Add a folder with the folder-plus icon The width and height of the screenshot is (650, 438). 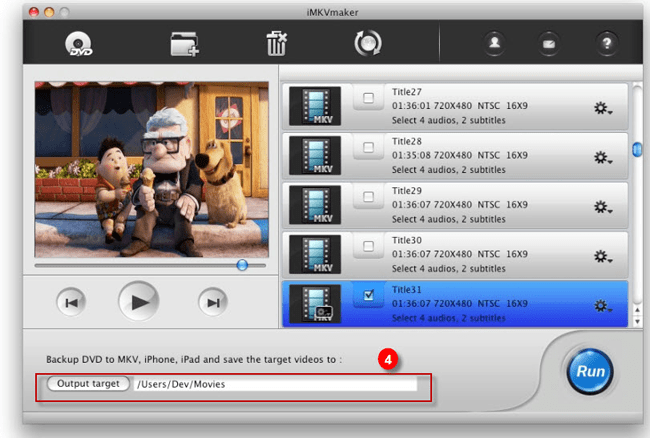[x=184, y=44]
